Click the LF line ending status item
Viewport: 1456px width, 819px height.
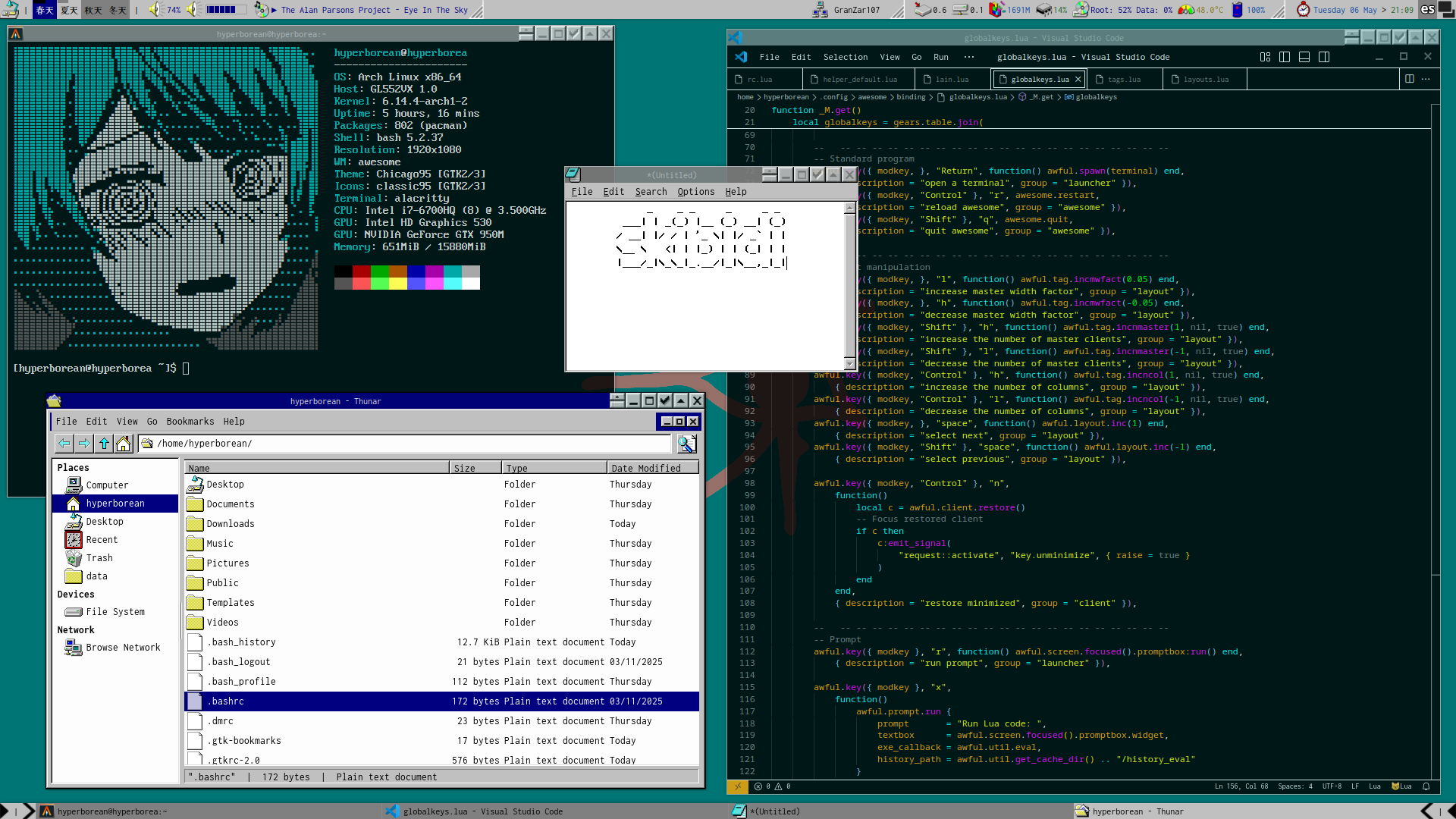click(x=1354, y=786)
